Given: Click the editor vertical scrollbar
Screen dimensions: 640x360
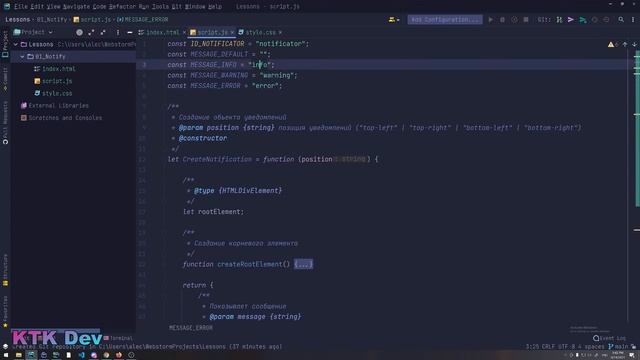Looking at the screenshot, I should tap(637, 128).
